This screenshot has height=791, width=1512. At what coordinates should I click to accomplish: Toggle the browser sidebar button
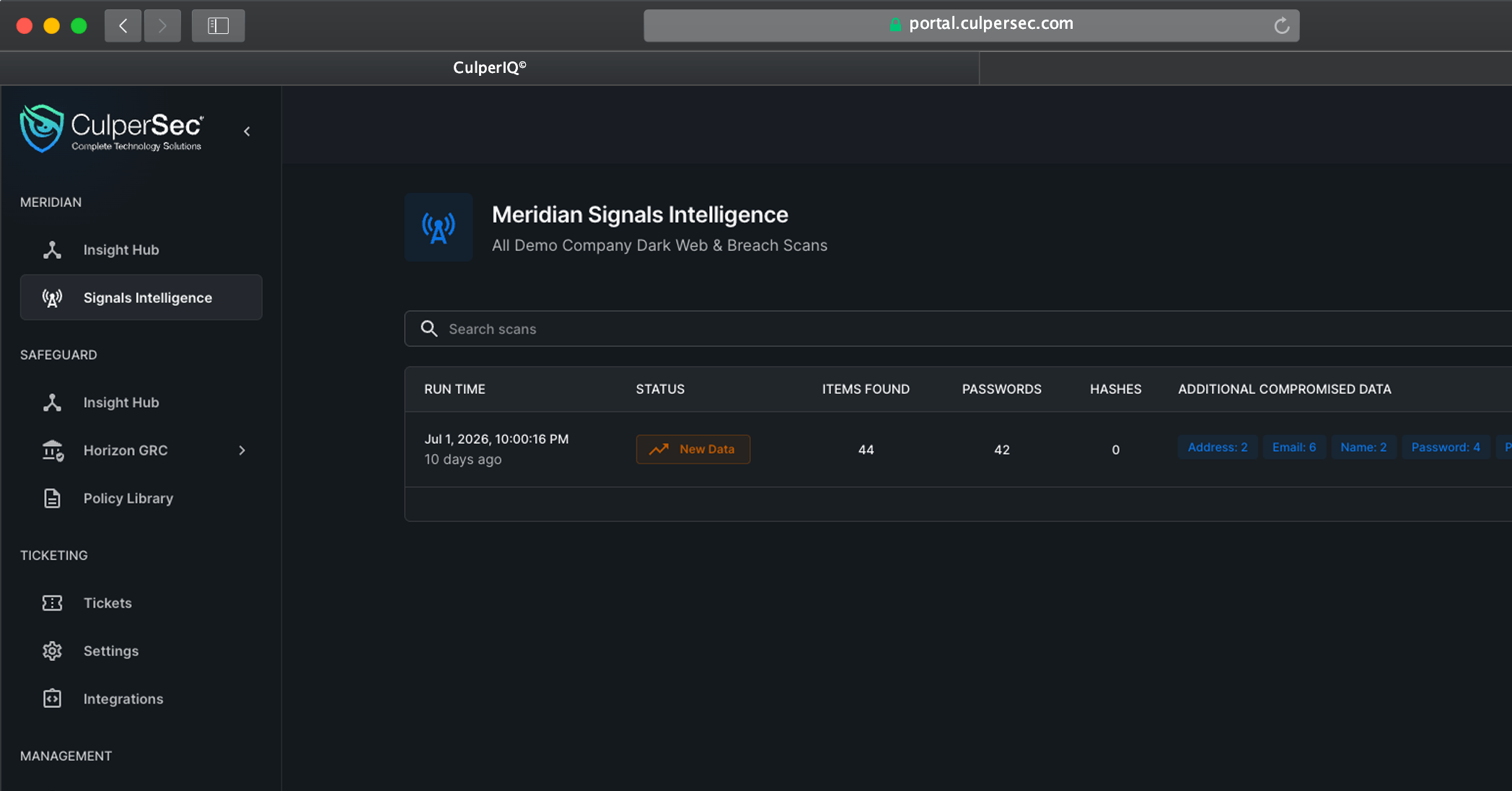point(218,26)
